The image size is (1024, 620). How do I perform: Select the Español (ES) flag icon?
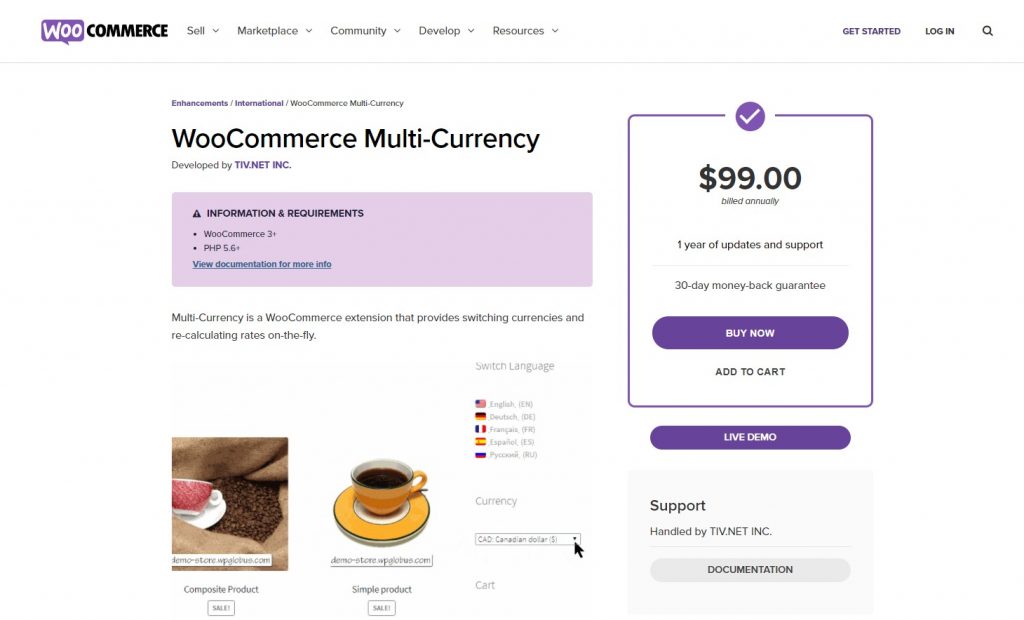click(481, 442)
